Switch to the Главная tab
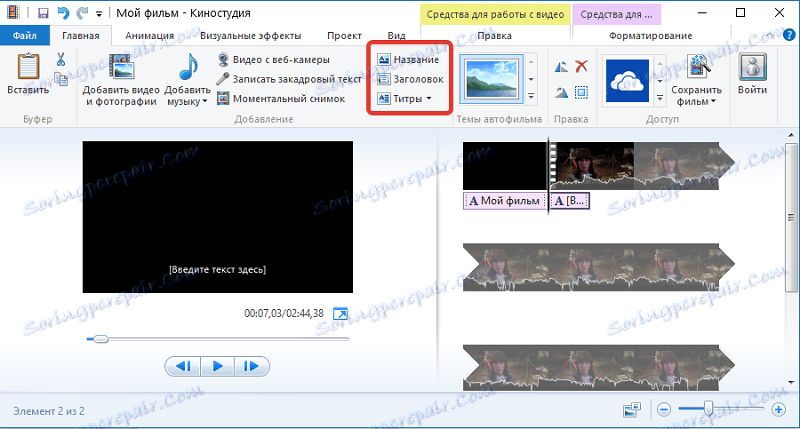This screenshot has width=800, height=429. pos(81,36)
